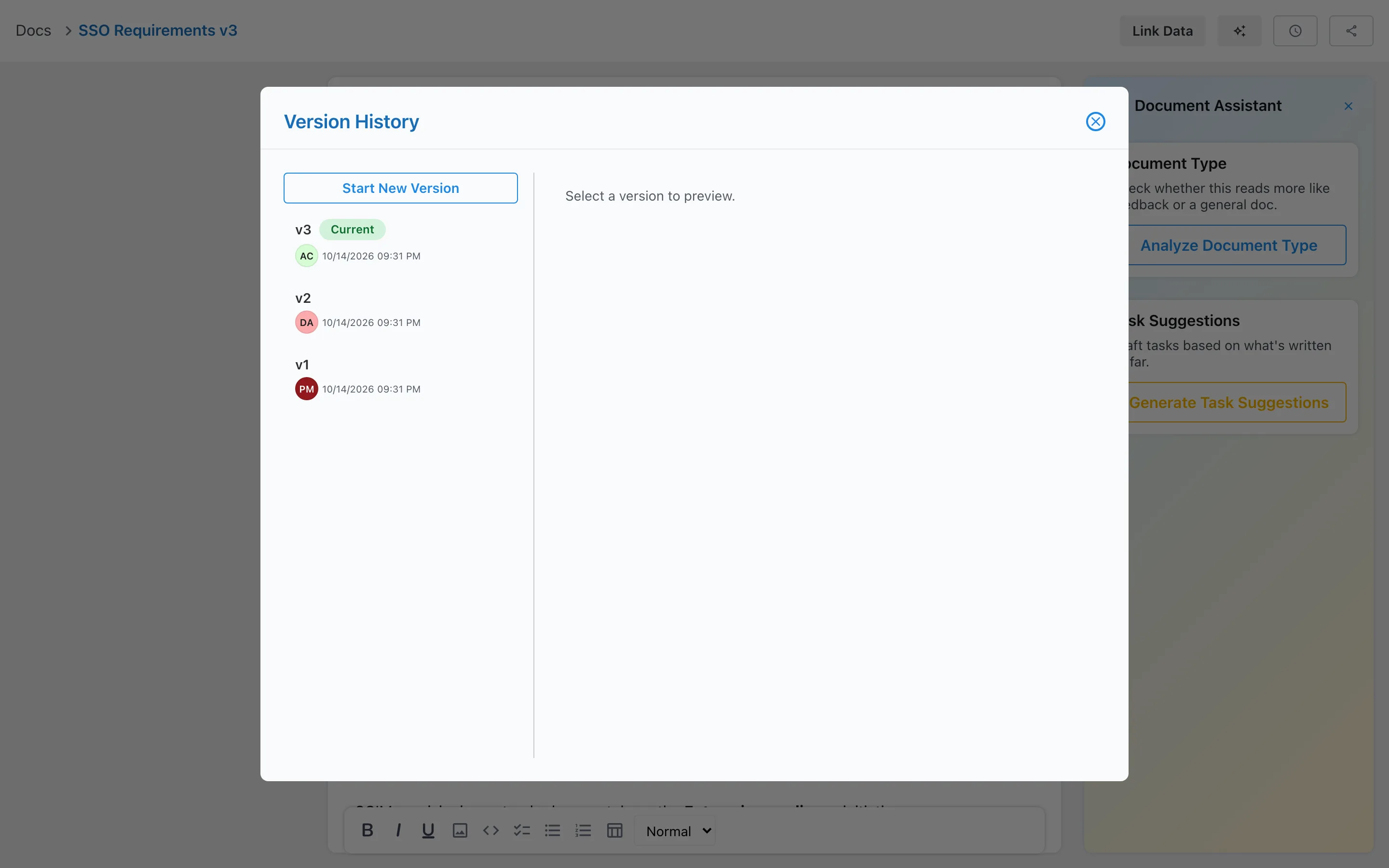
Task: Insert table using toolbar icon
Action: point(615,831)
